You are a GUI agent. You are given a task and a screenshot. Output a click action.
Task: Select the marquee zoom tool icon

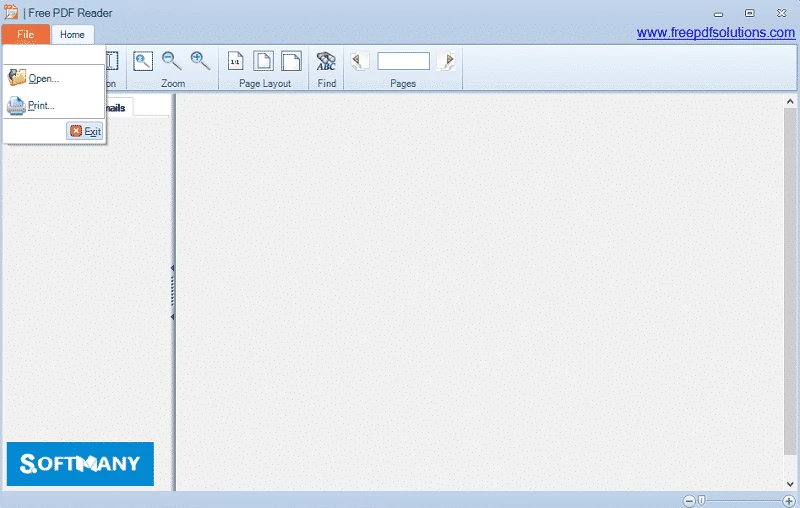click(x=143, y=61)
